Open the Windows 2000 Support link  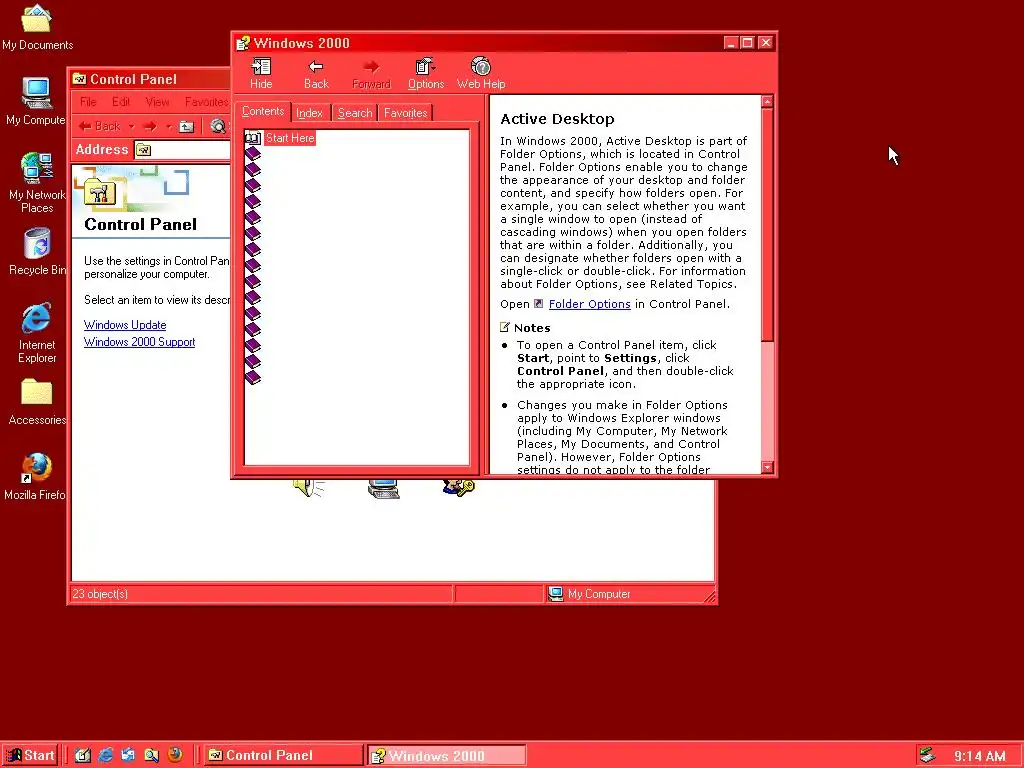(x=139, y=342)
